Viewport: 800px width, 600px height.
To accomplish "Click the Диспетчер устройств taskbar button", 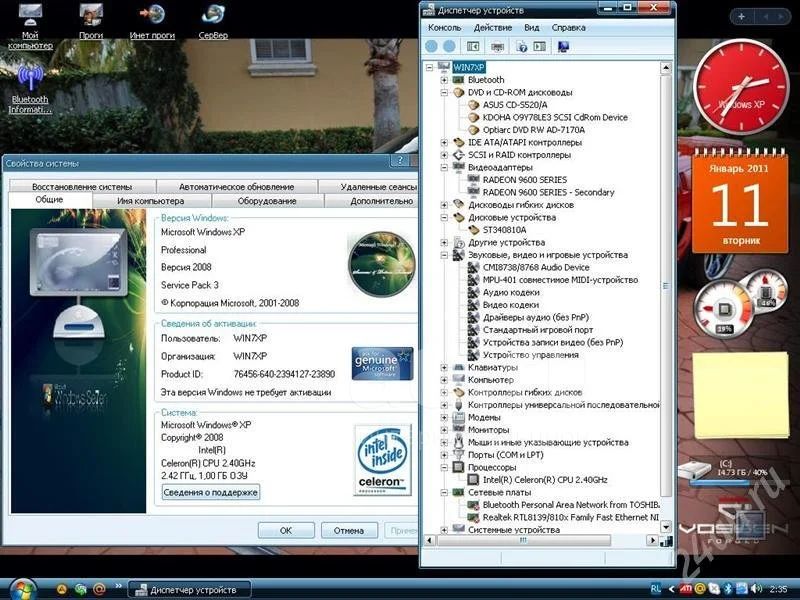I will click(x=189, y=590).
